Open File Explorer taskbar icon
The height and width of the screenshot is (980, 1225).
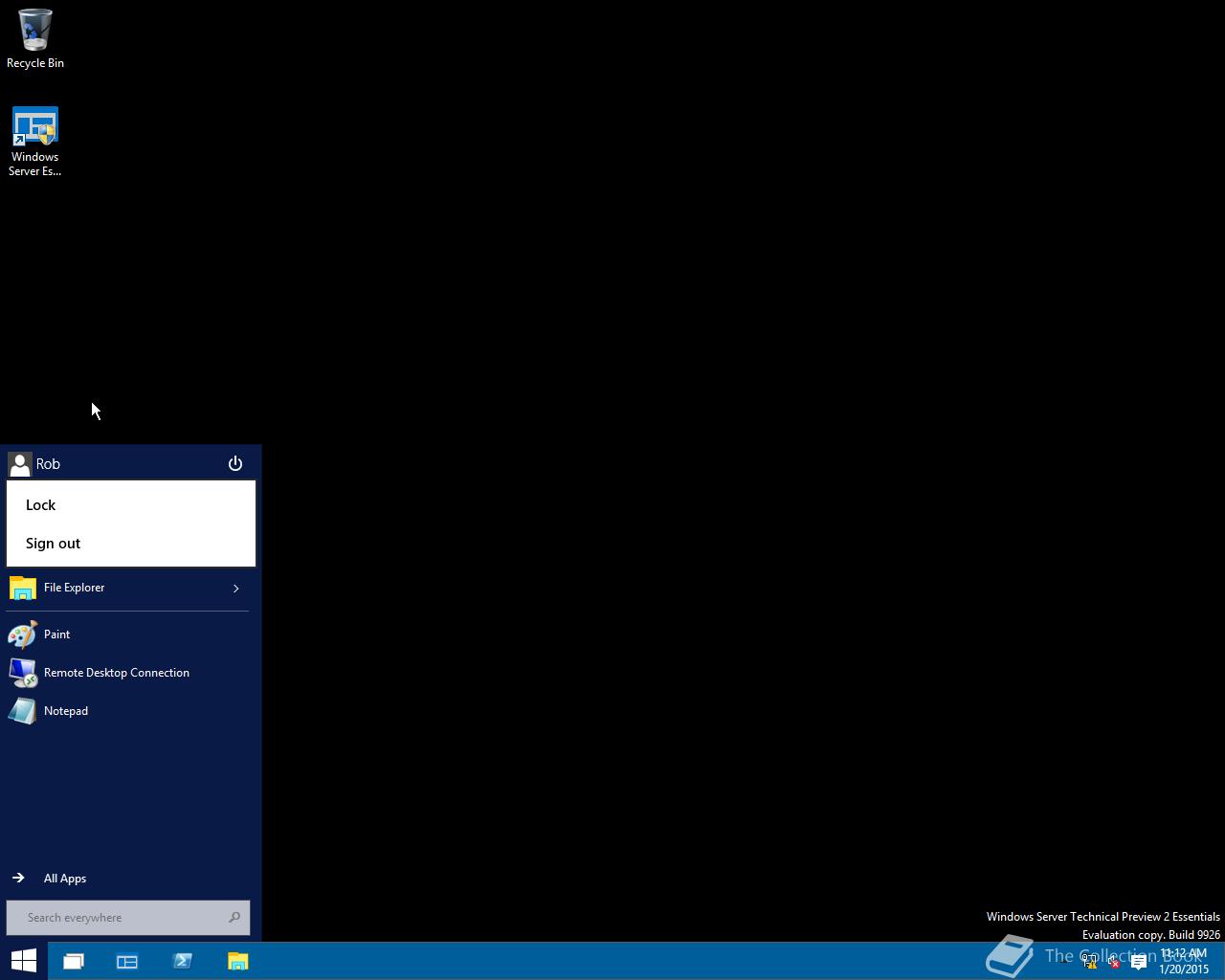click(x=238, y=961)
